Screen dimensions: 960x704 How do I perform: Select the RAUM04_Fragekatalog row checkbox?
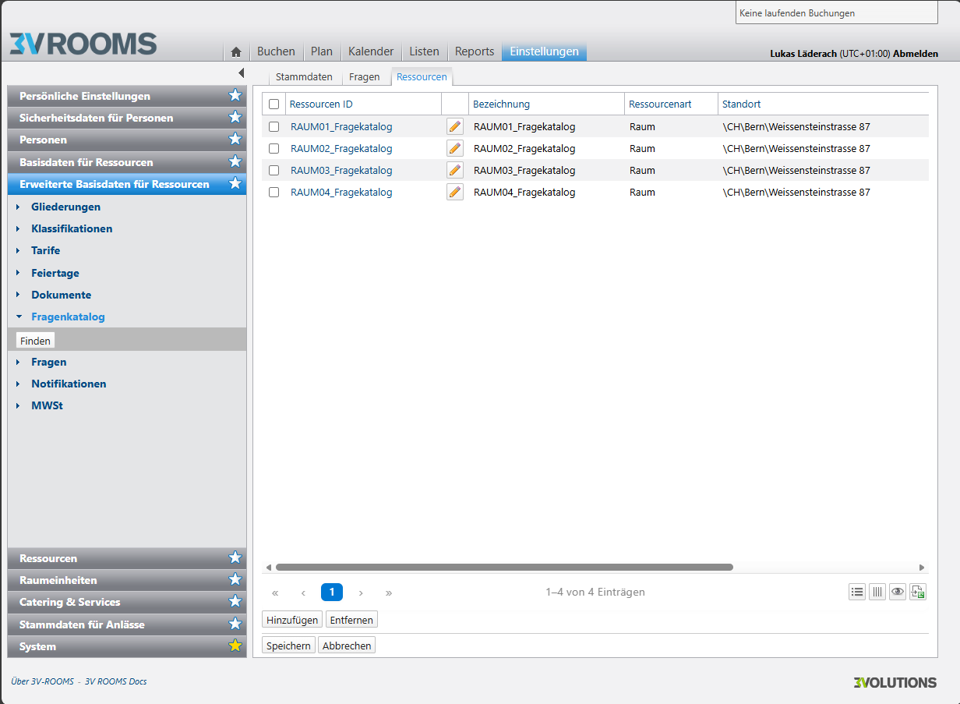tap(274, 192)
